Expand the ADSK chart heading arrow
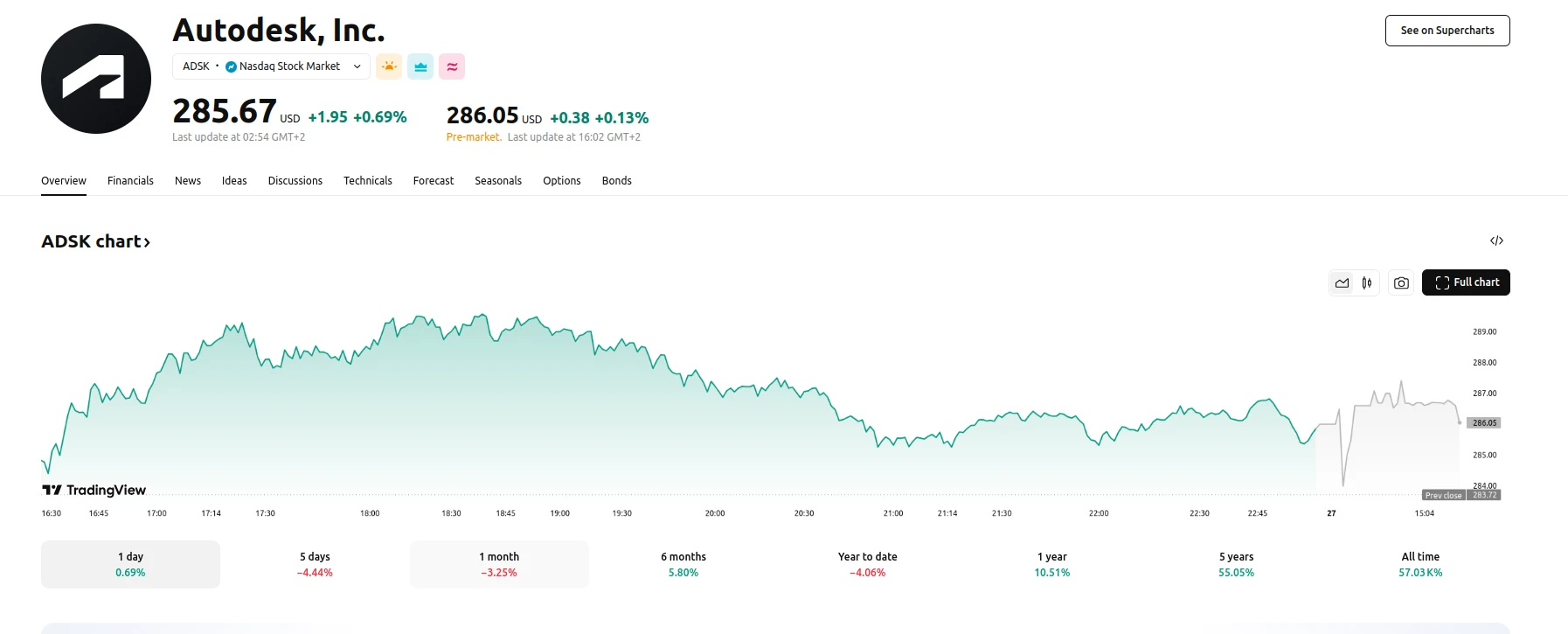 tap(147, 242)
